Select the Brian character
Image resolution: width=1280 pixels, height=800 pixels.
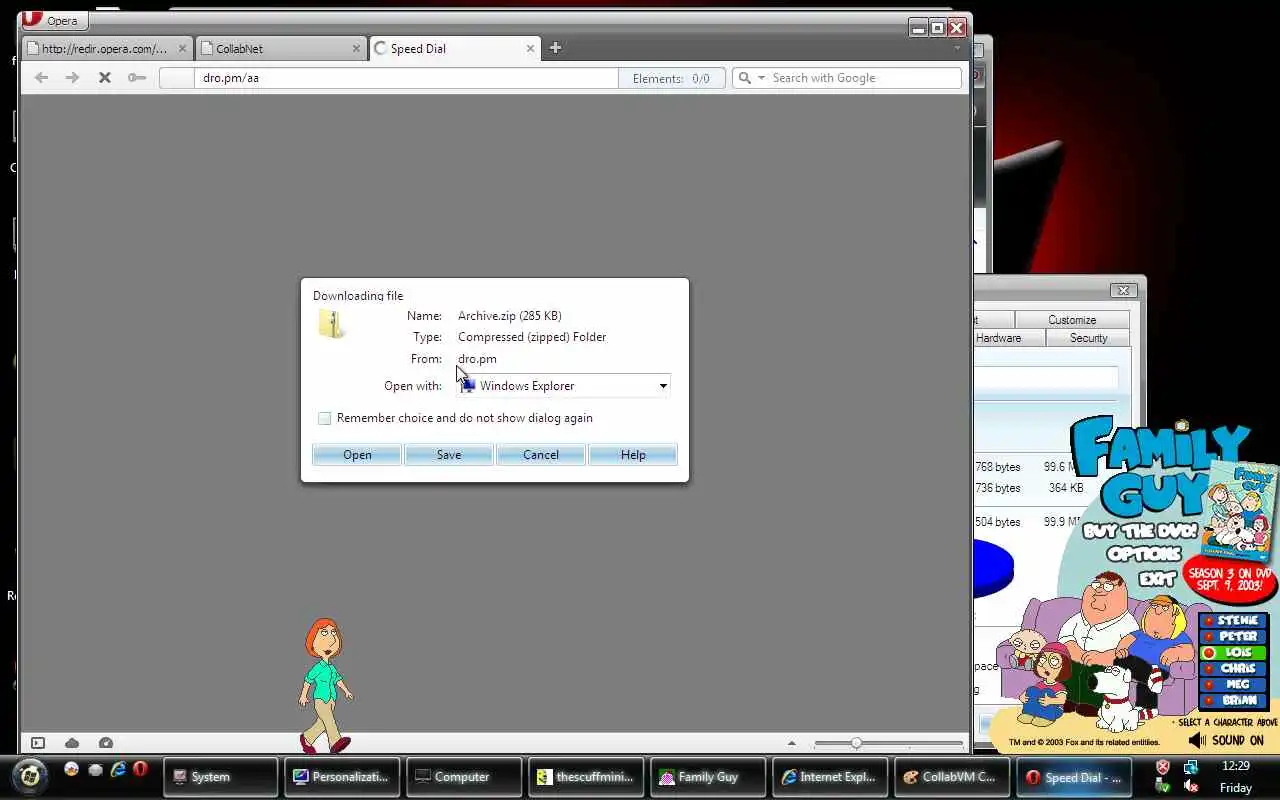pyautogui.click(x=1231, y=701)
